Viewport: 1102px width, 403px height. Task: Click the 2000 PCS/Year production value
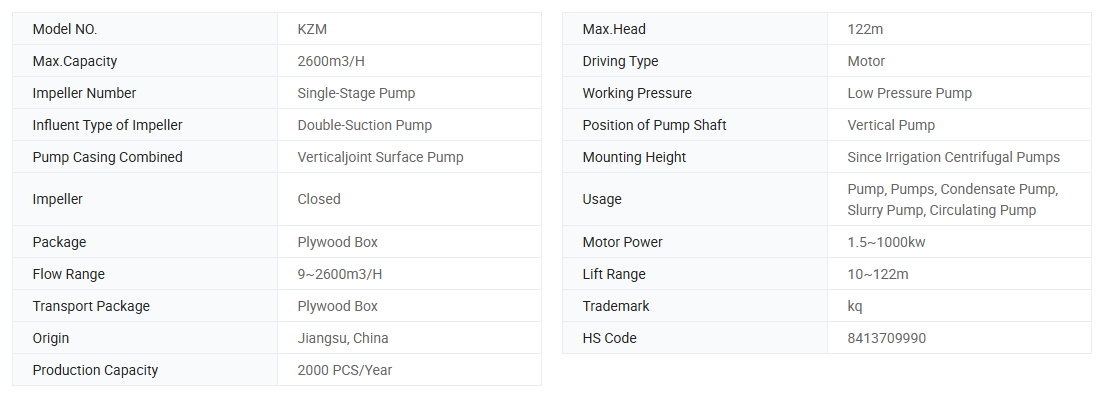pyautogui.click(x=345, y=370)
